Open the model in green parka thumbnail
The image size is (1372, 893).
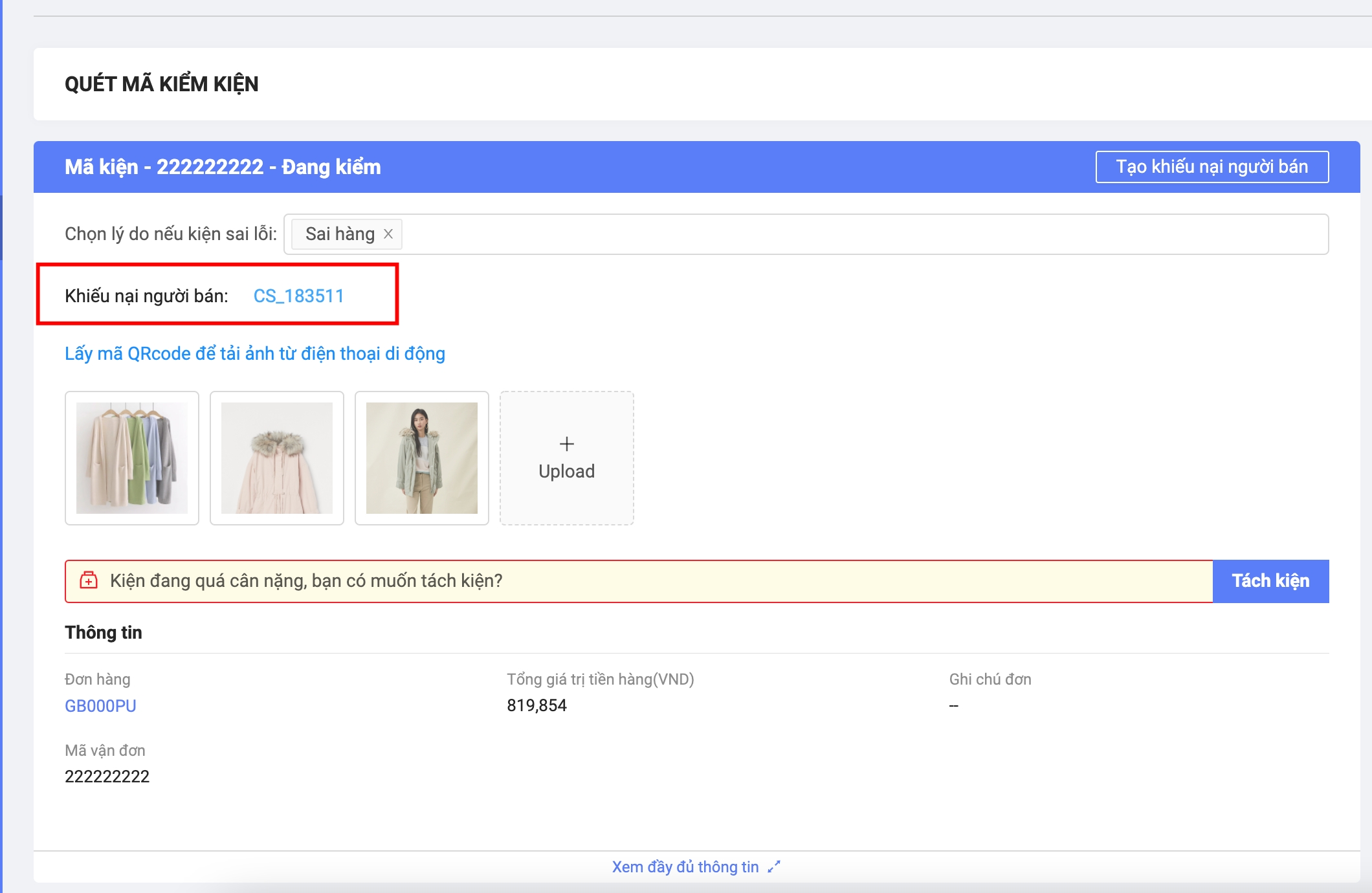422,458
